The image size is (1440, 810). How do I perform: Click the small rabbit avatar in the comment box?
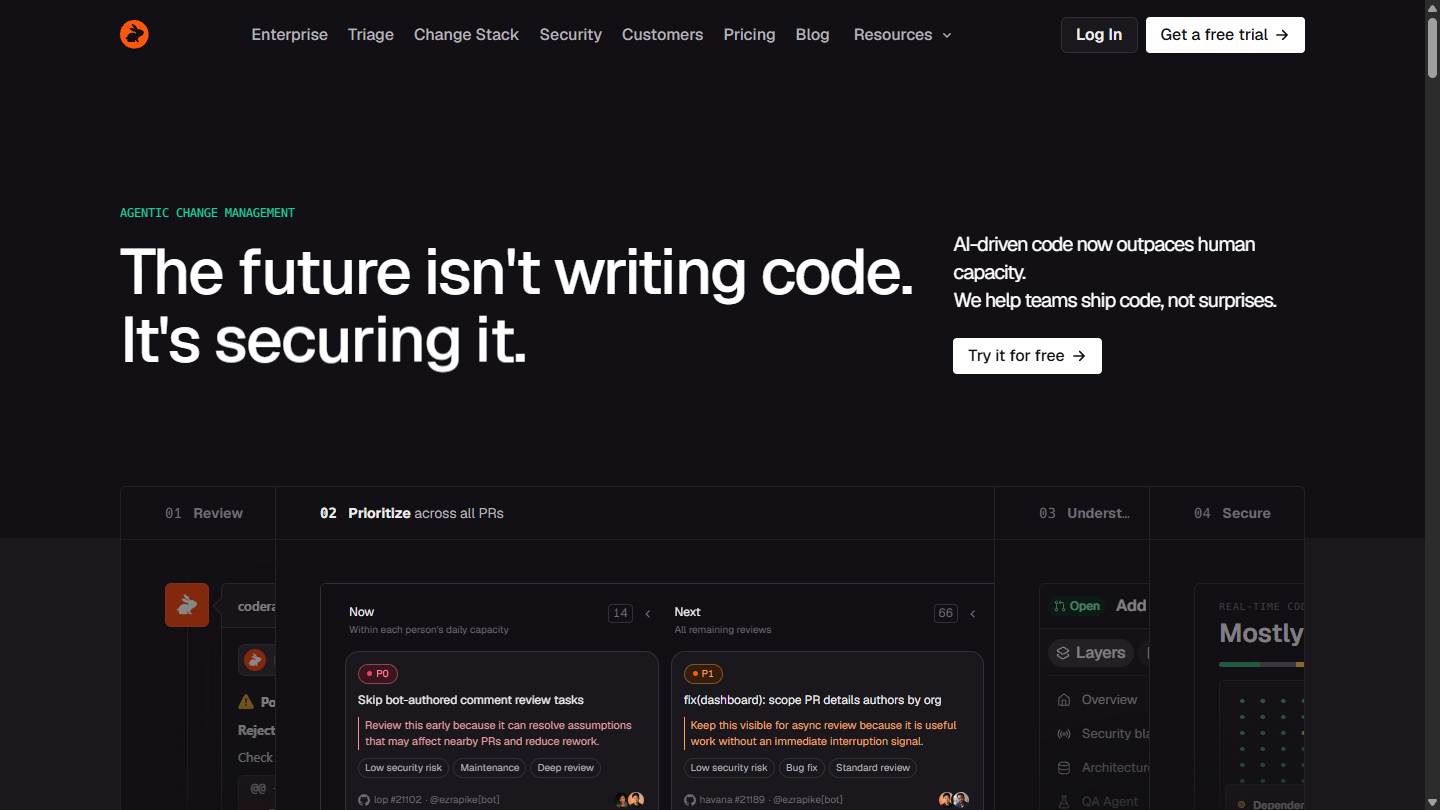pos(255,660)
